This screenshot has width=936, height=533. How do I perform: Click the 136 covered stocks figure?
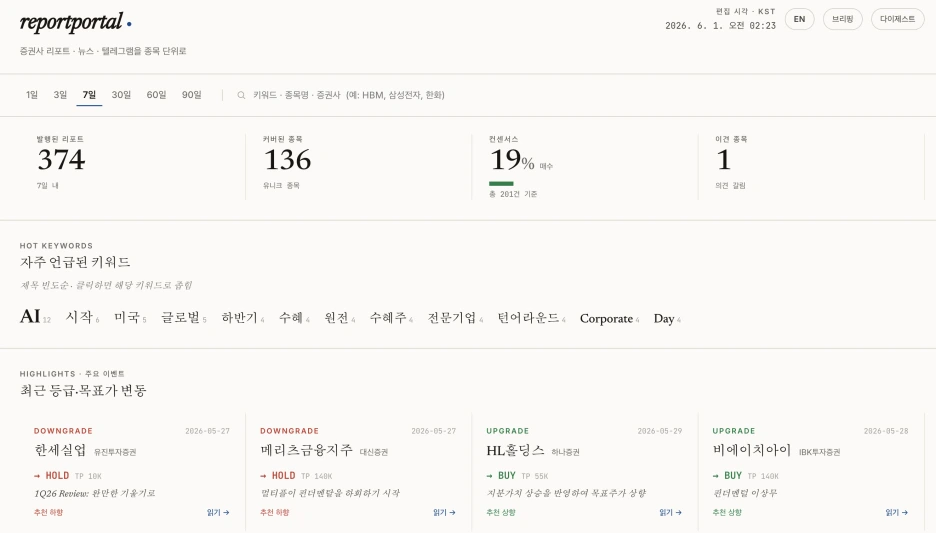pos(287,160)
